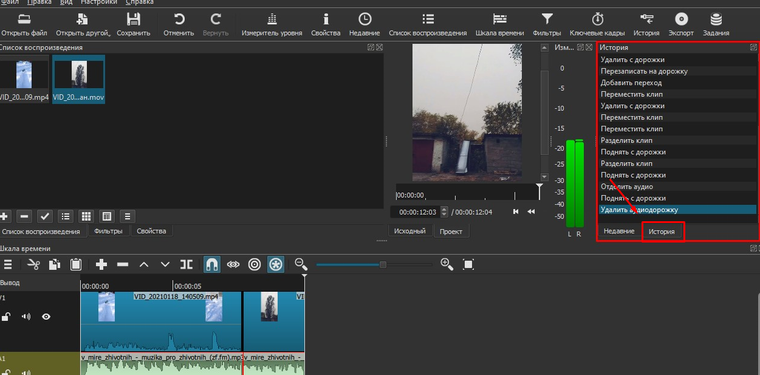Viewport: 760px width, 375px height.
Task: Lift clip with the up chevron icon
Action: (x=144, y=265)
